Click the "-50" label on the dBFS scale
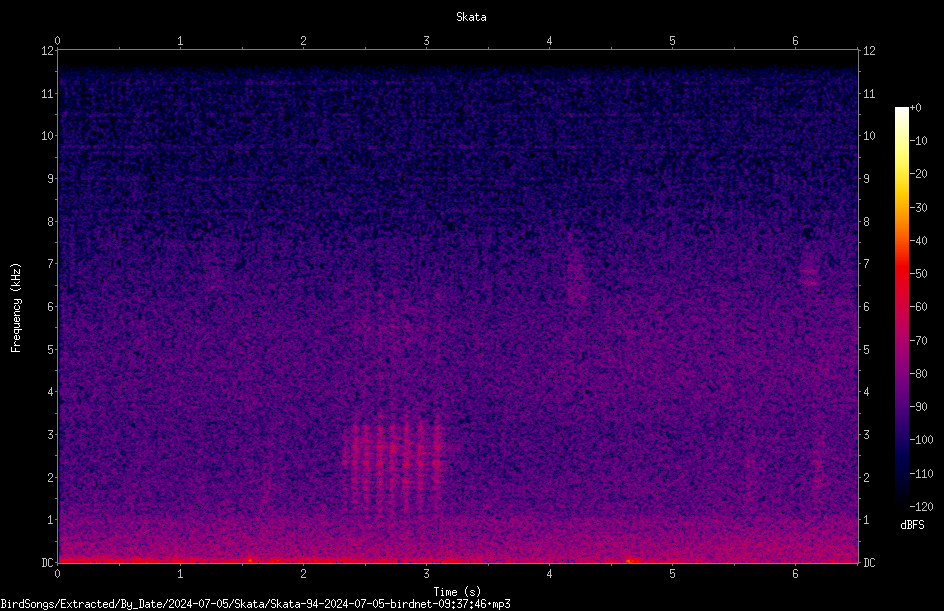944x611 pixels. pos(918,273)
